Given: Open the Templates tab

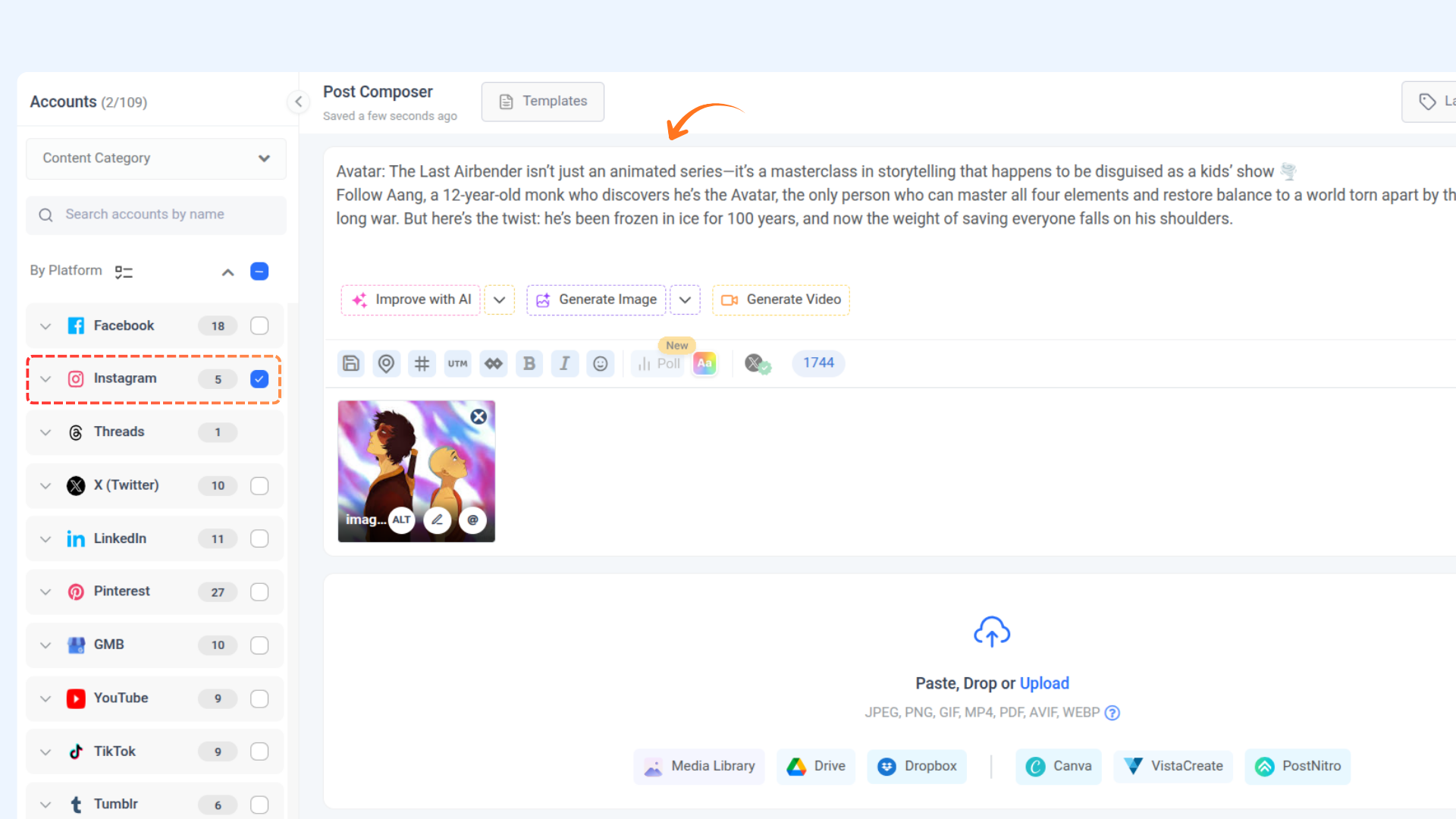Looking at the screenshot, I should coord(543,102).
